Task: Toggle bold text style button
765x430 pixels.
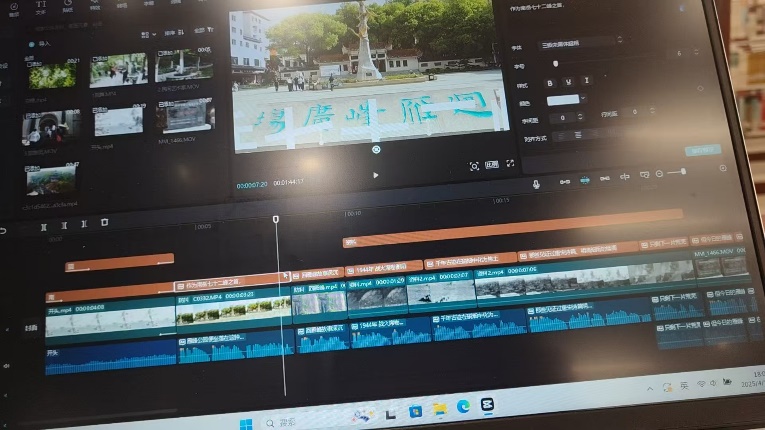Action: tap(551, 81)
